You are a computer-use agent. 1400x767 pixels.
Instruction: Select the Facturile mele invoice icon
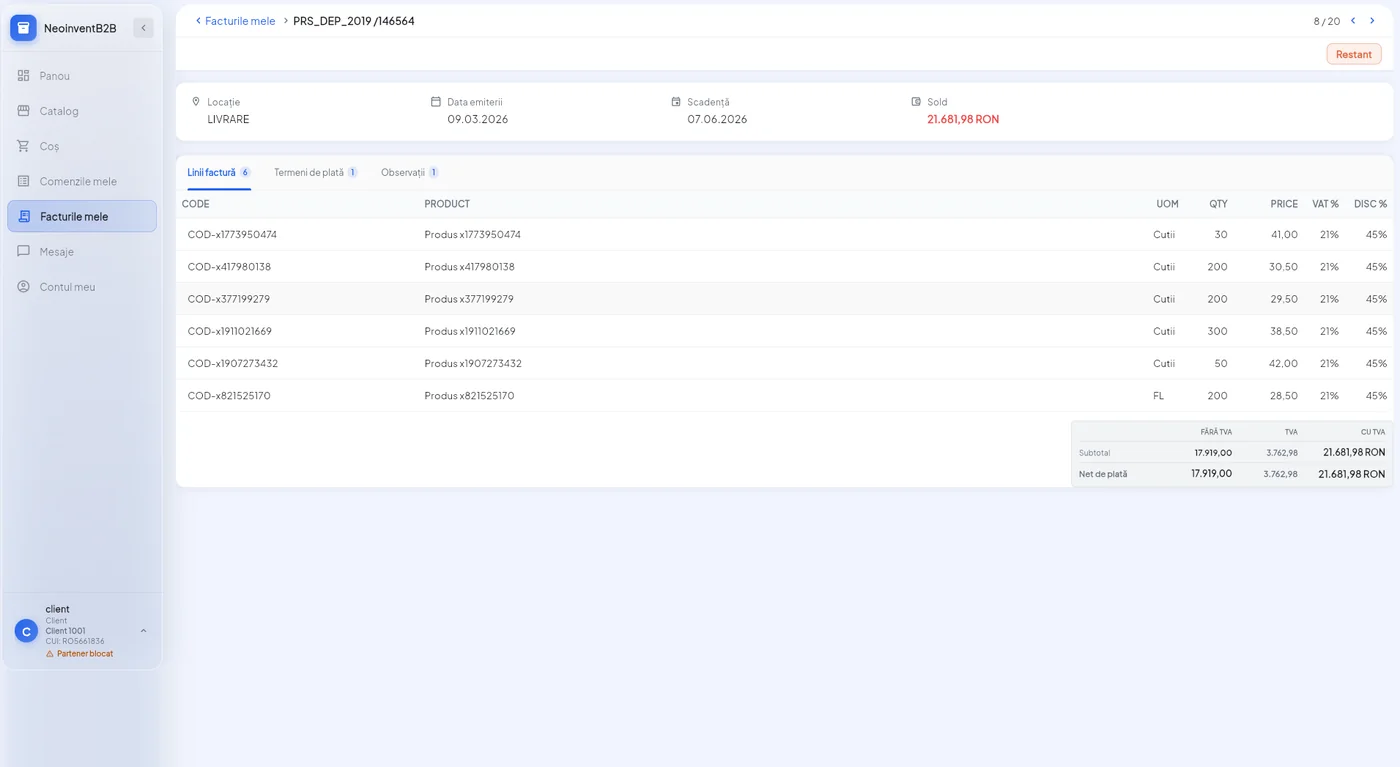coord(24,216)
